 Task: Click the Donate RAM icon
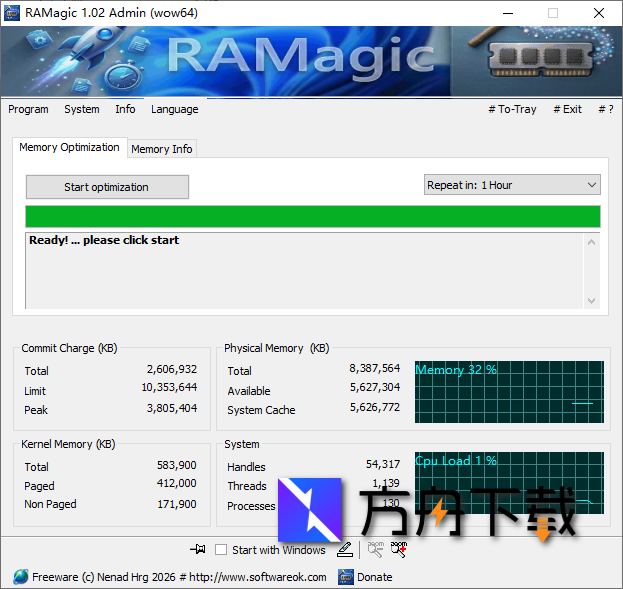click(x=346, y=577)
